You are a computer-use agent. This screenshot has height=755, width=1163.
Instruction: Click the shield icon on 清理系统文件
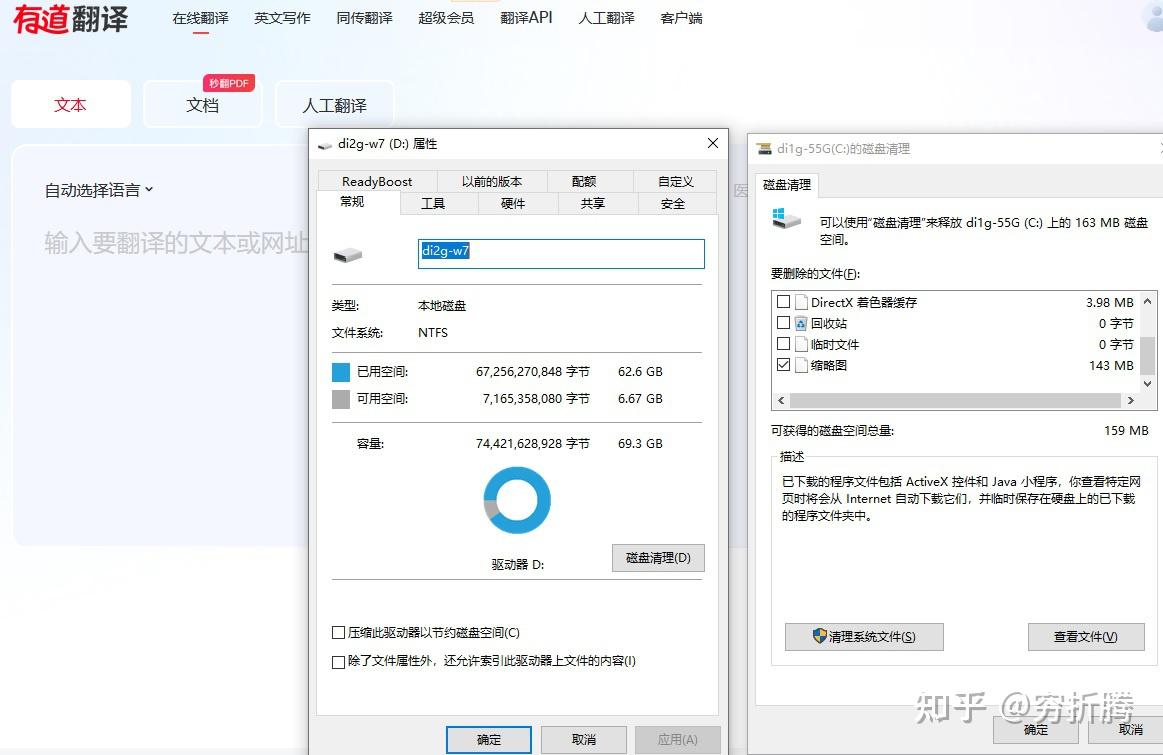click(820, 636)
